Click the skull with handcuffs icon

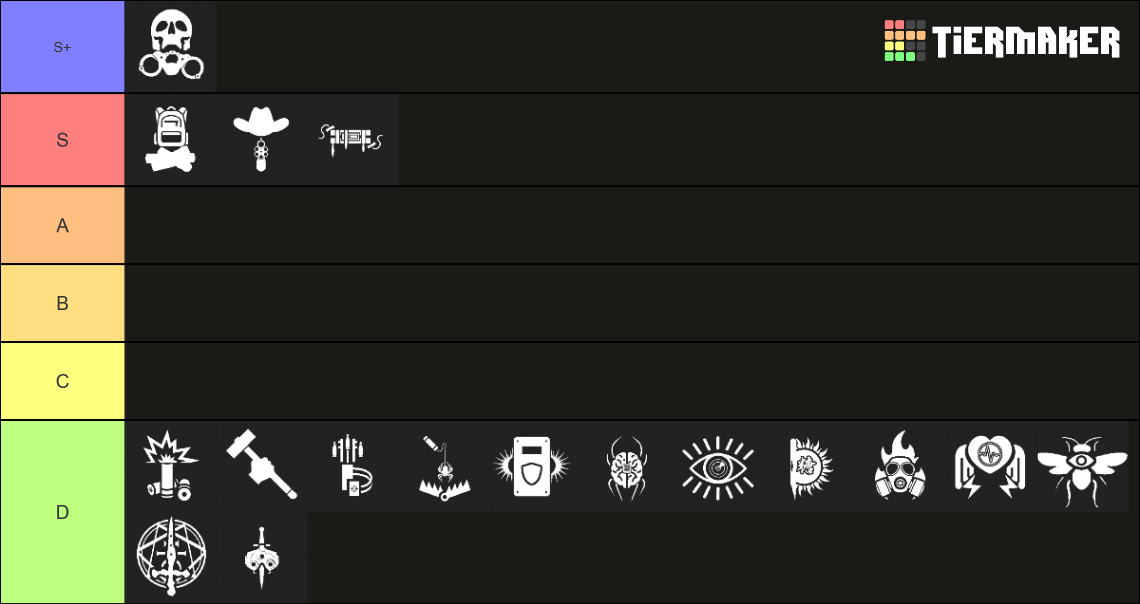[171, 46]
